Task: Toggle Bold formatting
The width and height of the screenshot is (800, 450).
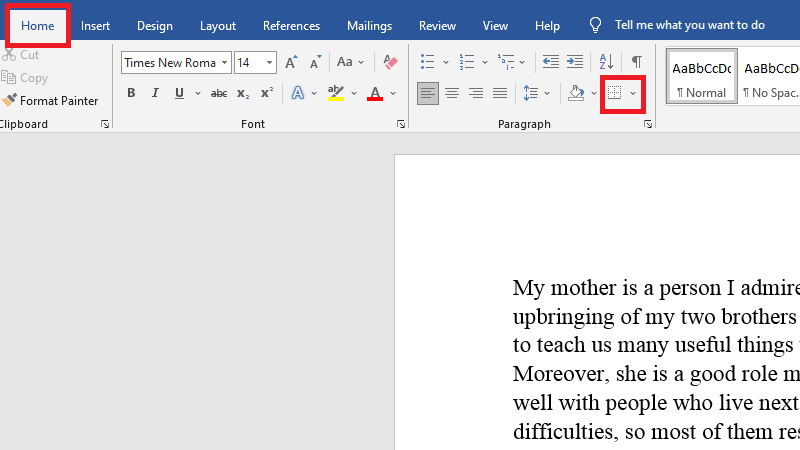Action: pos(131,94)
